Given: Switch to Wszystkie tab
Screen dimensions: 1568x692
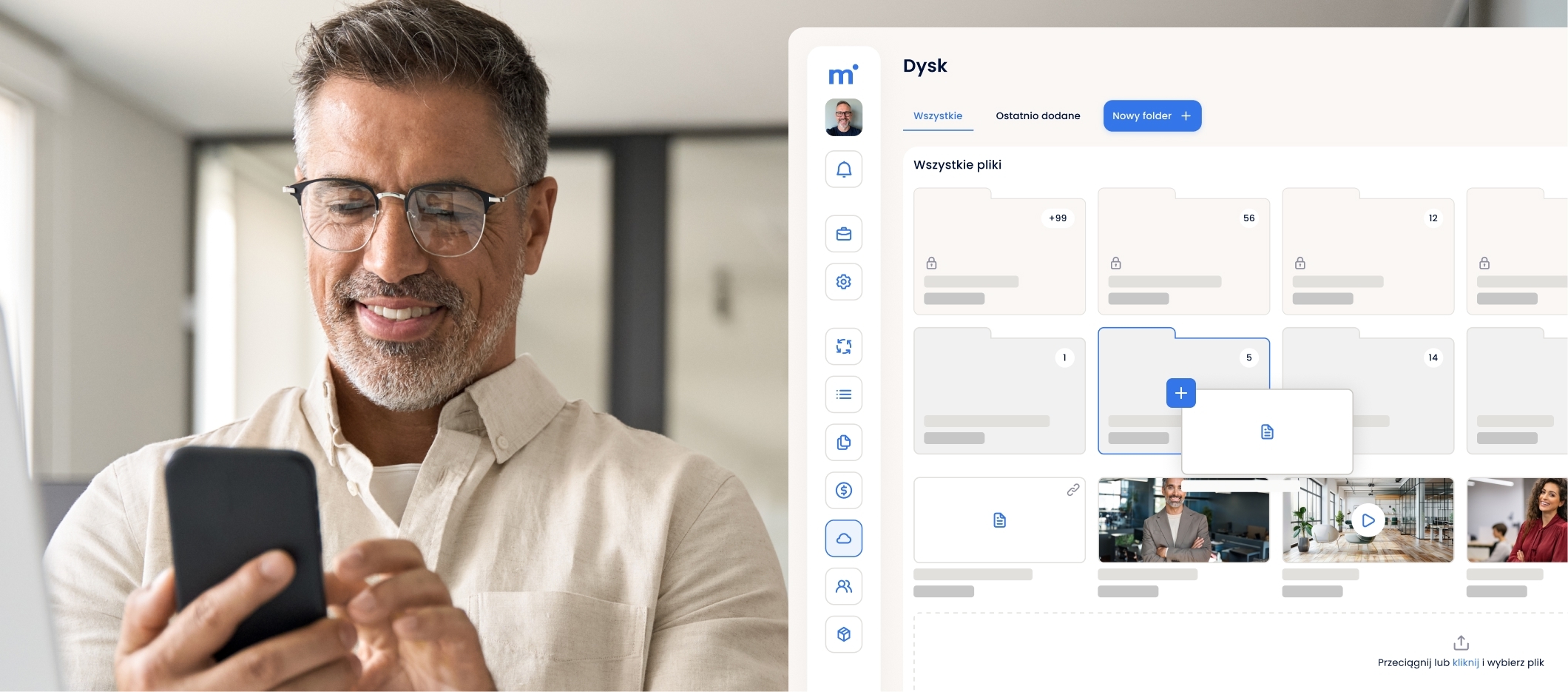Looking at the screenshot, I should point(938,116).
